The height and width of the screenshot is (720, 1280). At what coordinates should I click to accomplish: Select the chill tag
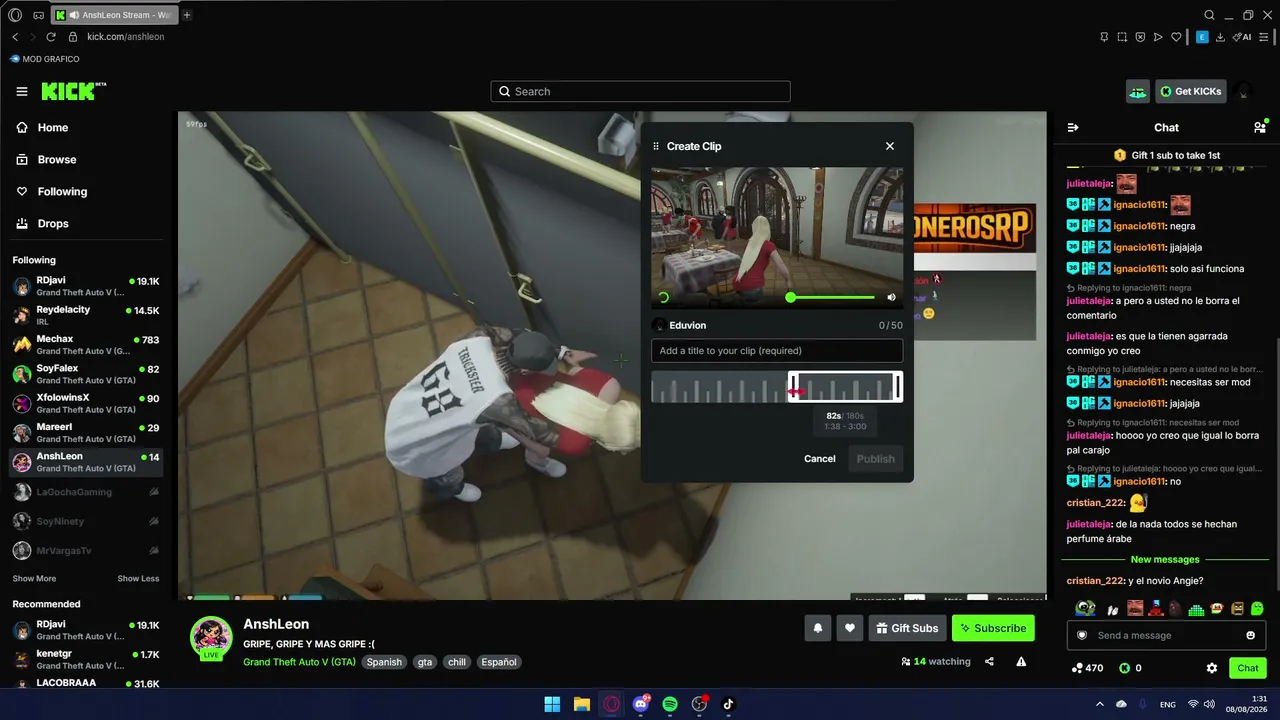click(x=457, y=662)
